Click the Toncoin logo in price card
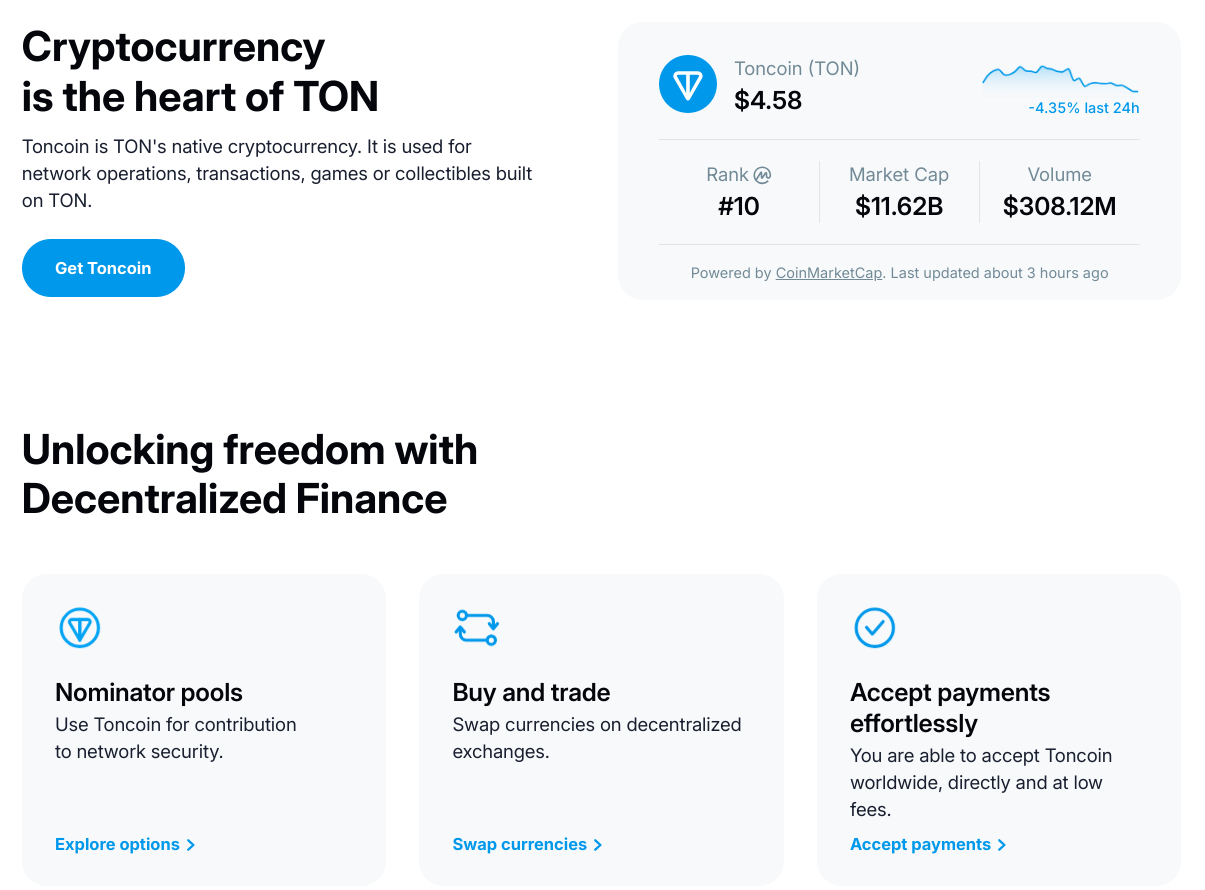The image size is (1205, 890). tap(687, 84)
